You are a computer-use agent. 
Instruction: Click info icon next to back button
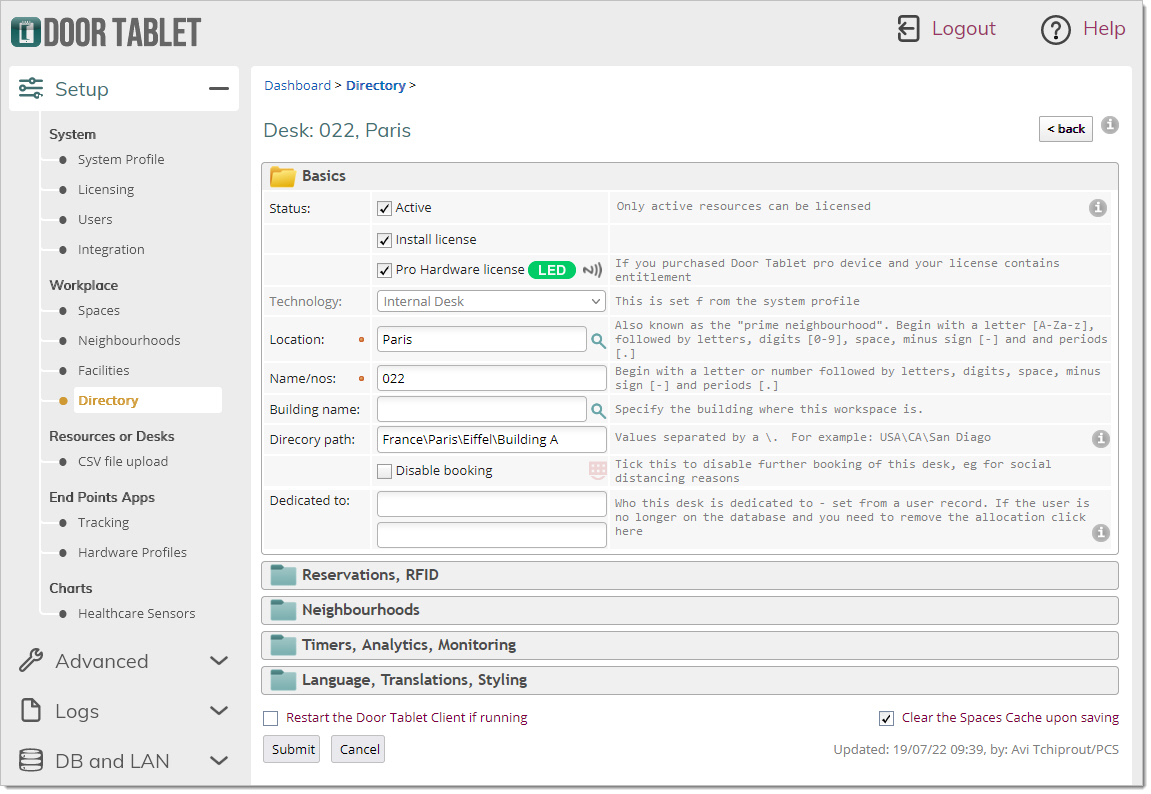(1109, 126)
